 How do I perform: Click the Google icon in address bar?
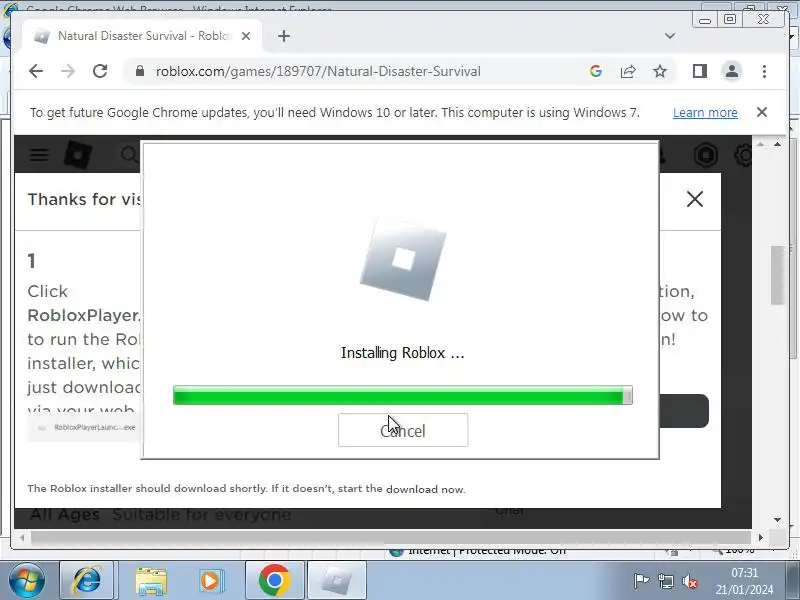click(x=595, y=71)
